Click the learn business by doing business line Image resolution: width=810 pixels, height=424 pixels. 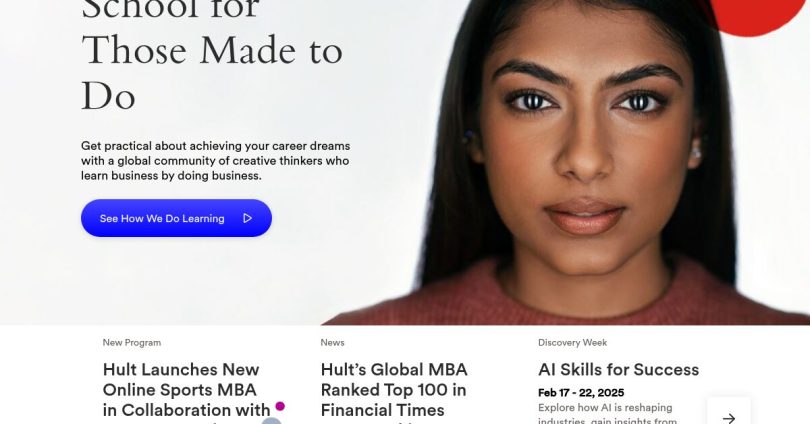click(x=171, y=176)
